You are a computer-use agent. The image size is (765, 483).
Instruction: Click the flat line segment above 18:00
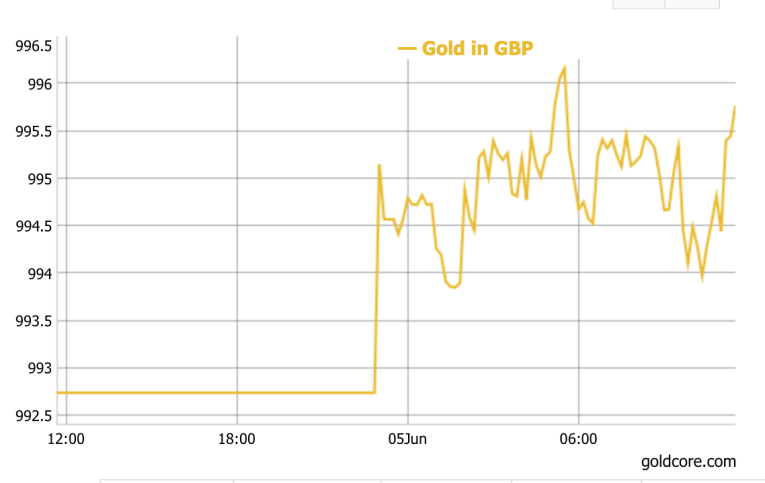tap(237, 392)
